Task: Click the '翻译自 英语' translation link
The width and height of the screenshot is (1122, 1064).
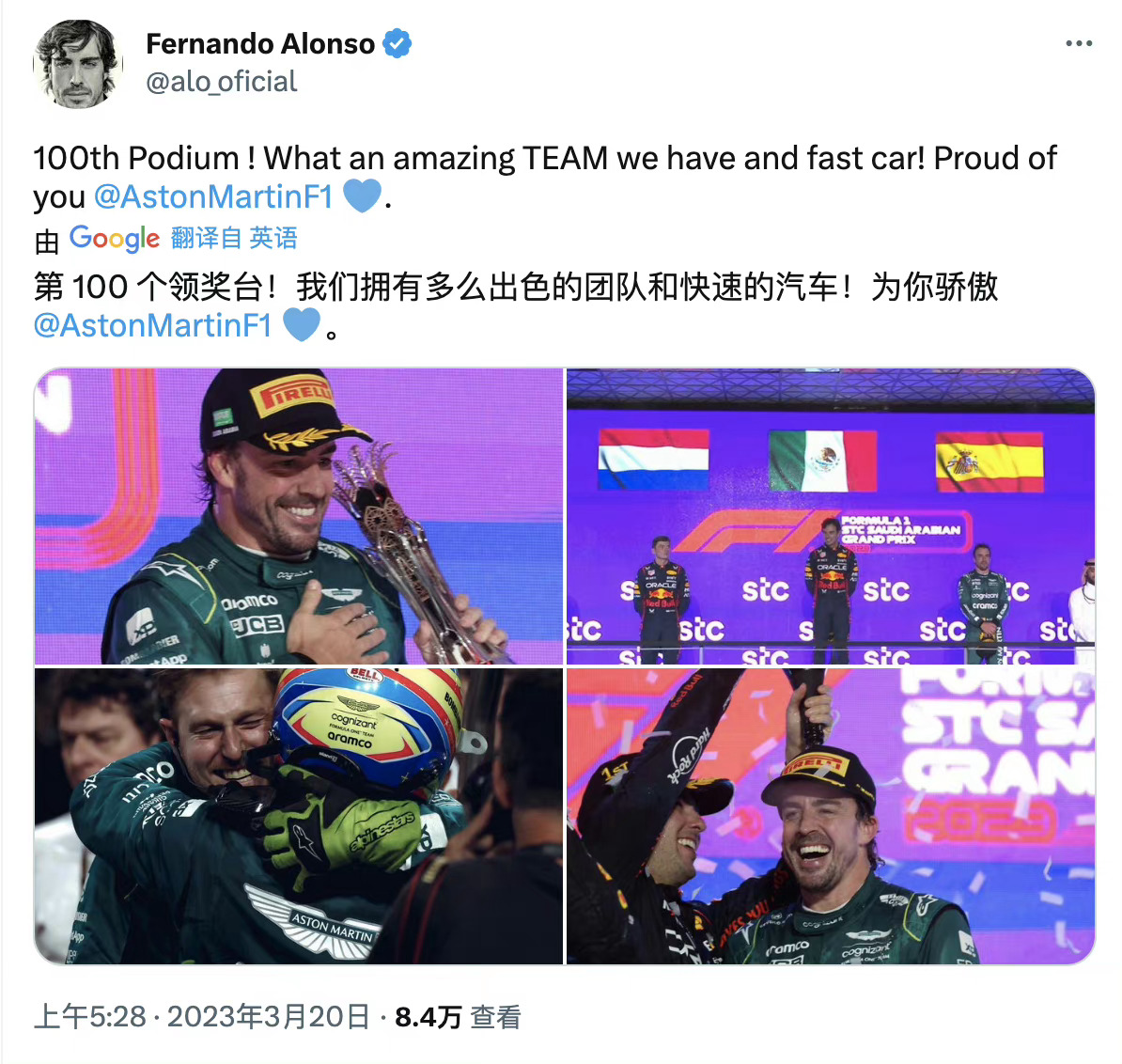Action: (234, 239)
